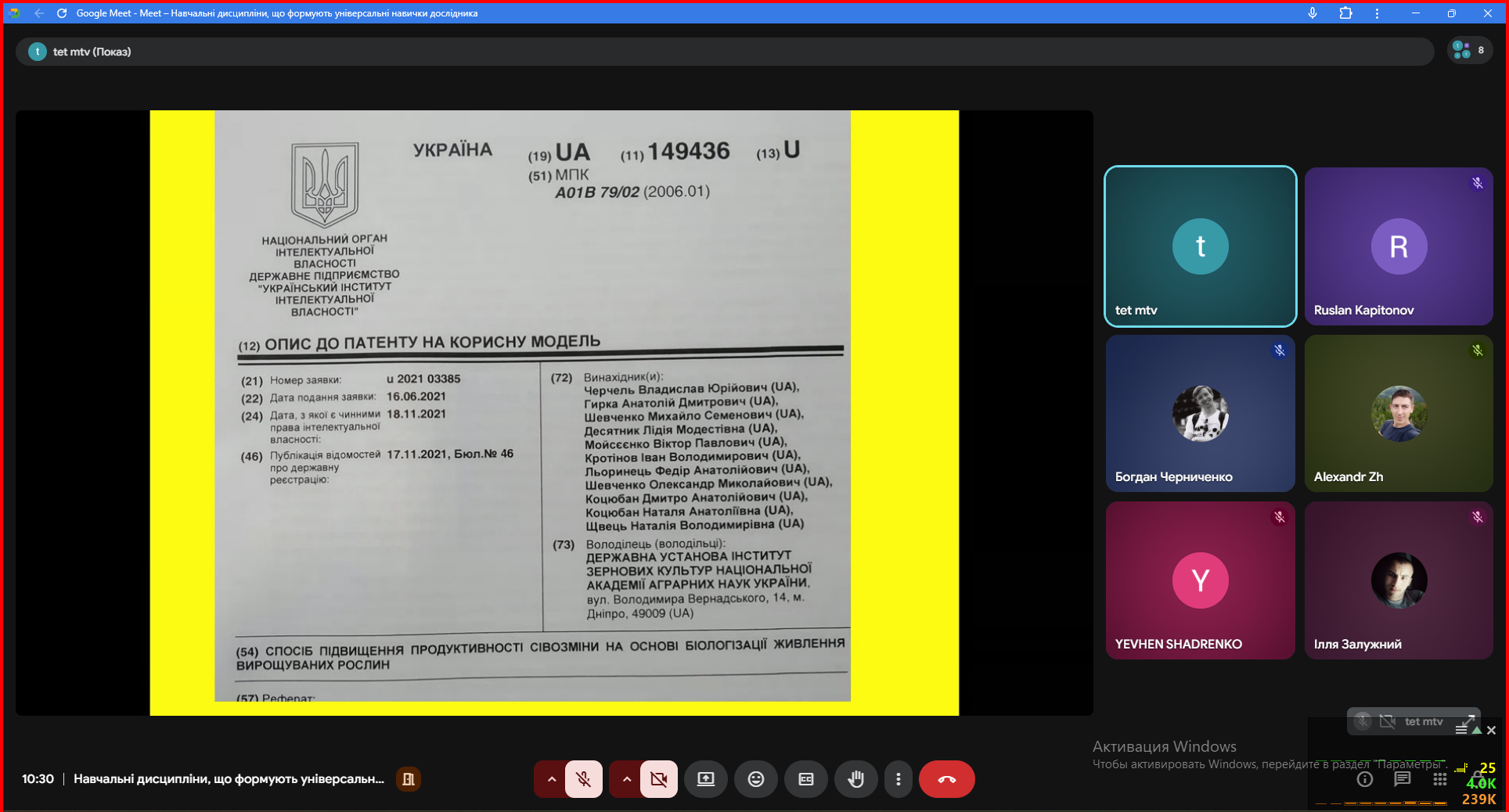Select the Богдан Черниченко participant tile

1201,414
